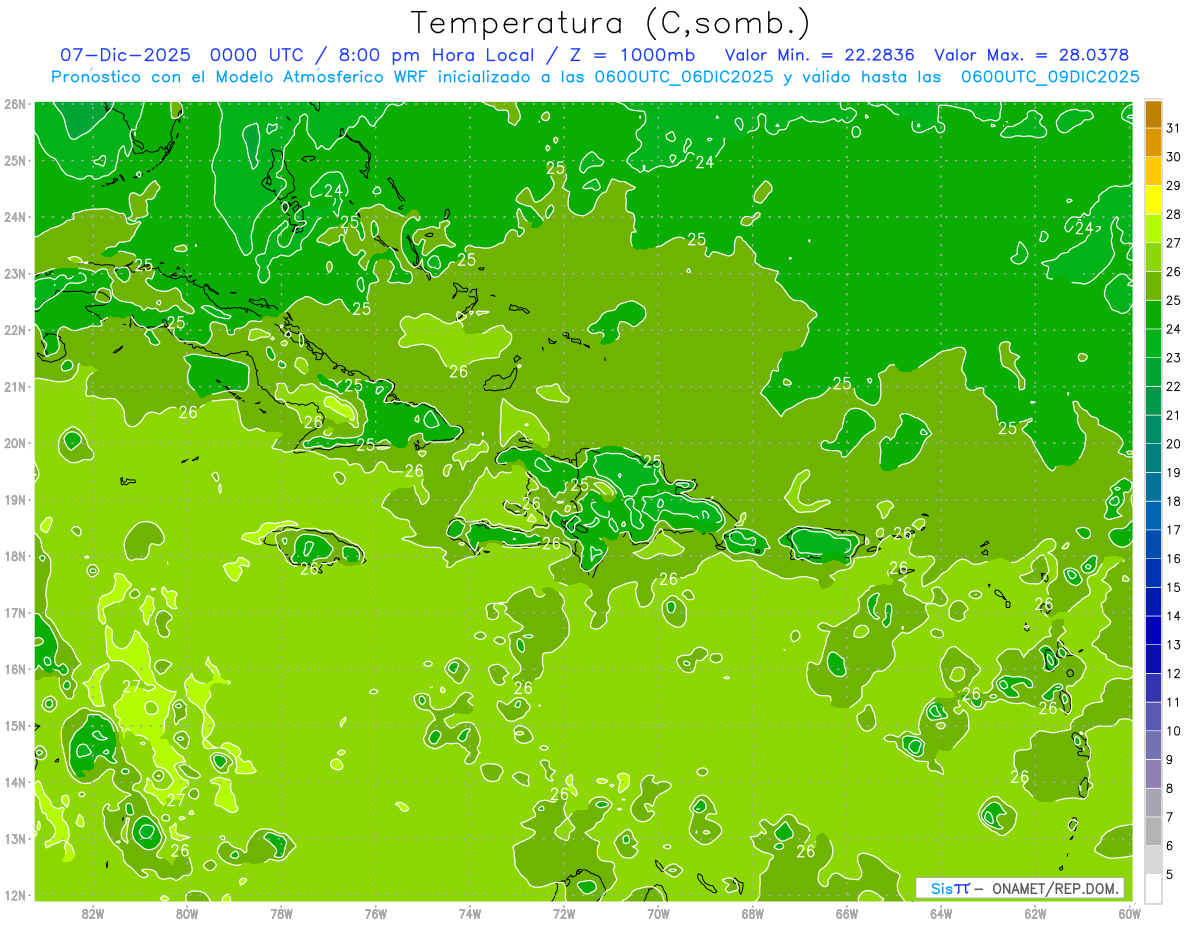Click the '68W' longitude axis label
This screenshot has width=1200, height=927.
[752, 913]
